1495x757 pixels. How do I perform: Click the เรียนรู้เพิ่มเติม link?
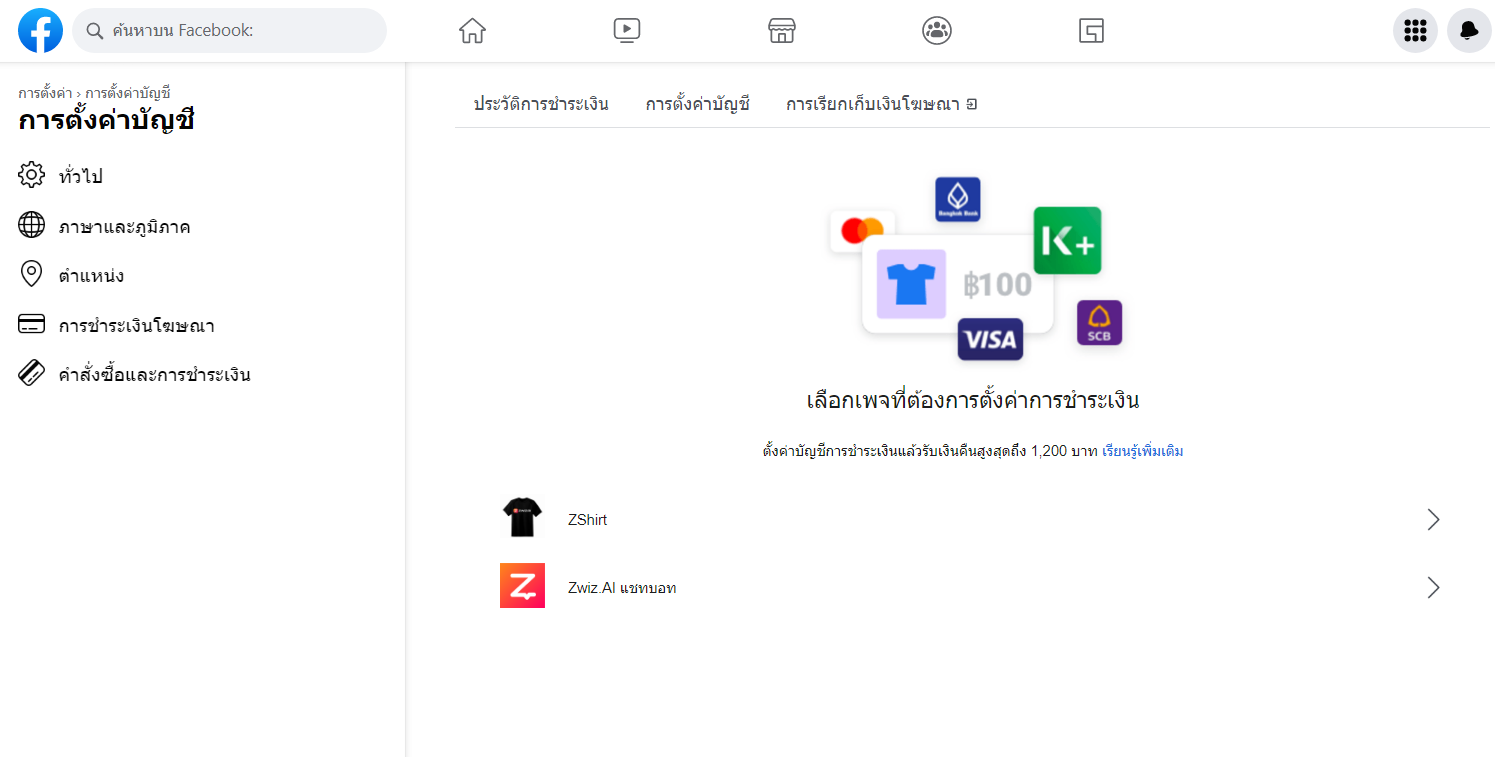click(1142, 451)
